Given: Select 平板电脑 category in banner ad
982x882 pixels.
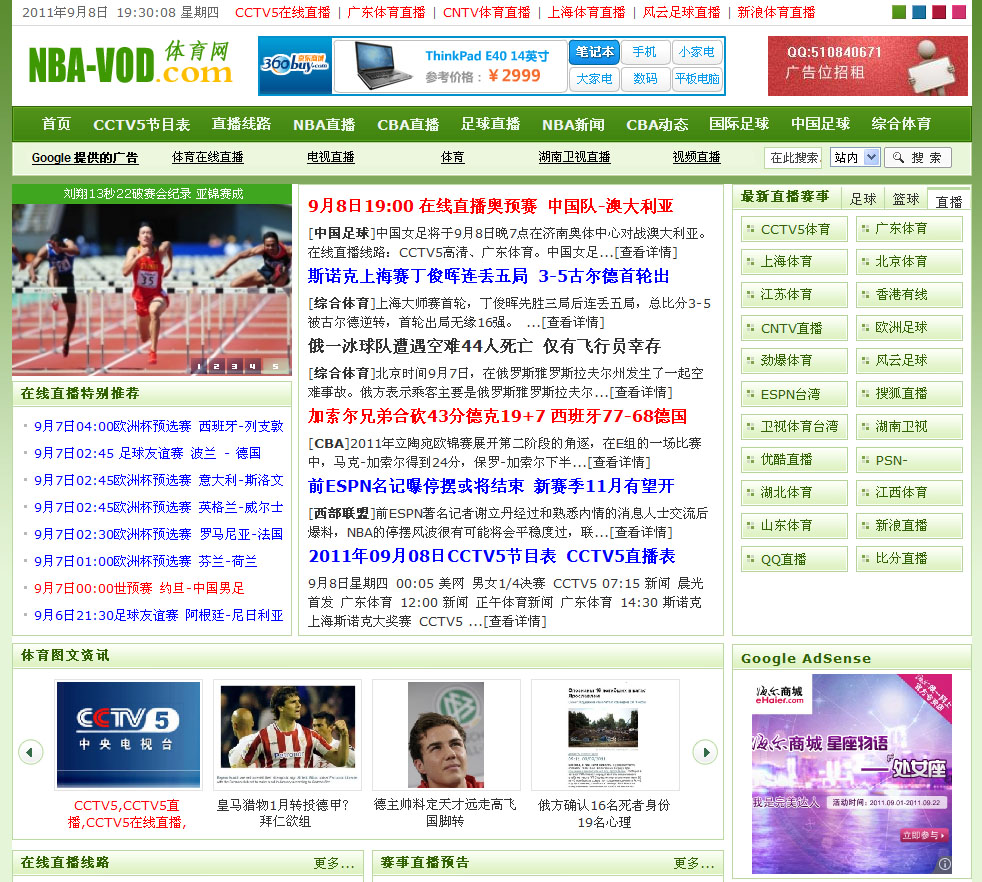Looking at the screenshot, I should 697,79.
